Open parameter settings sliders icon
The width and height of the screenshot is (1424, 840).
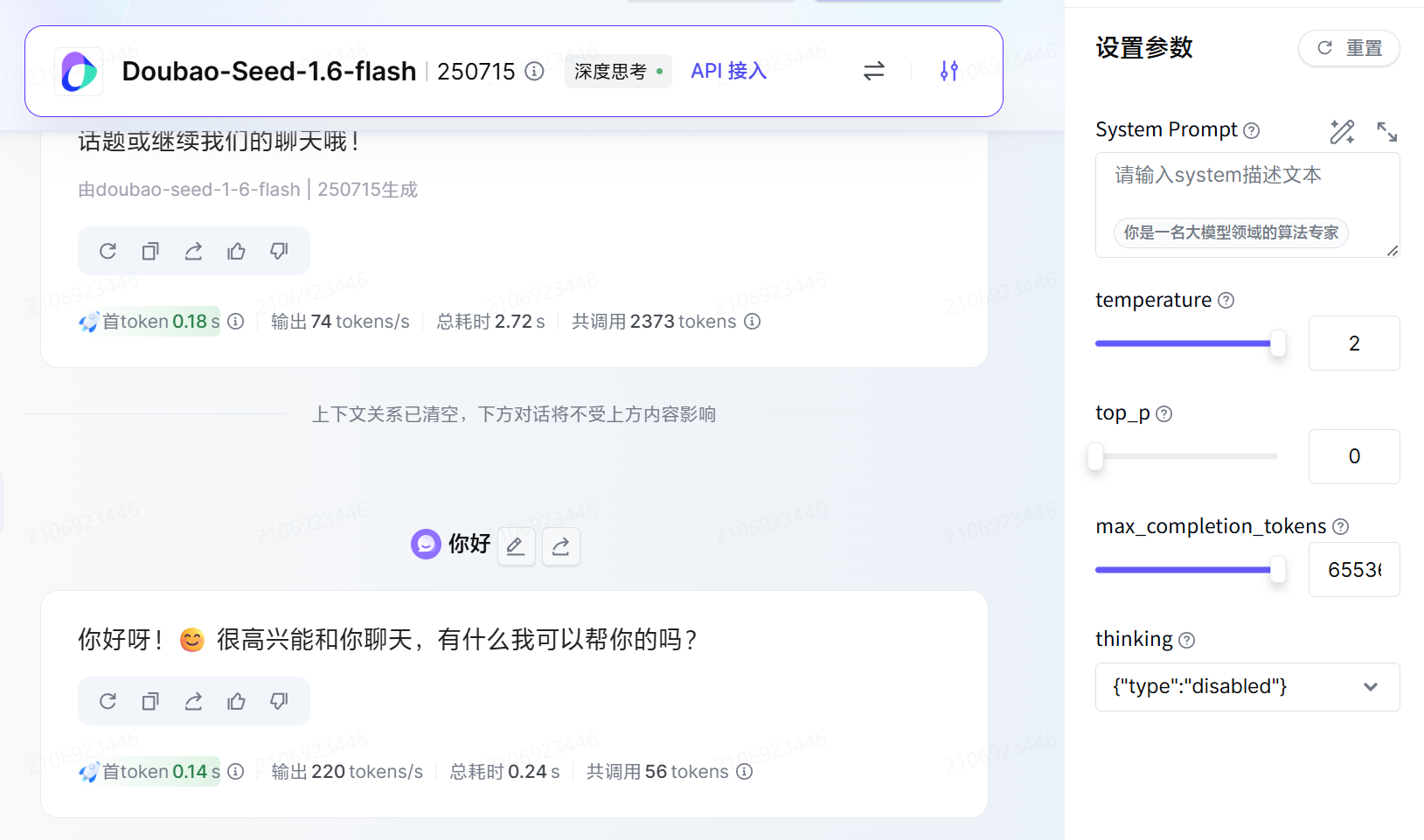coord(949,71)
